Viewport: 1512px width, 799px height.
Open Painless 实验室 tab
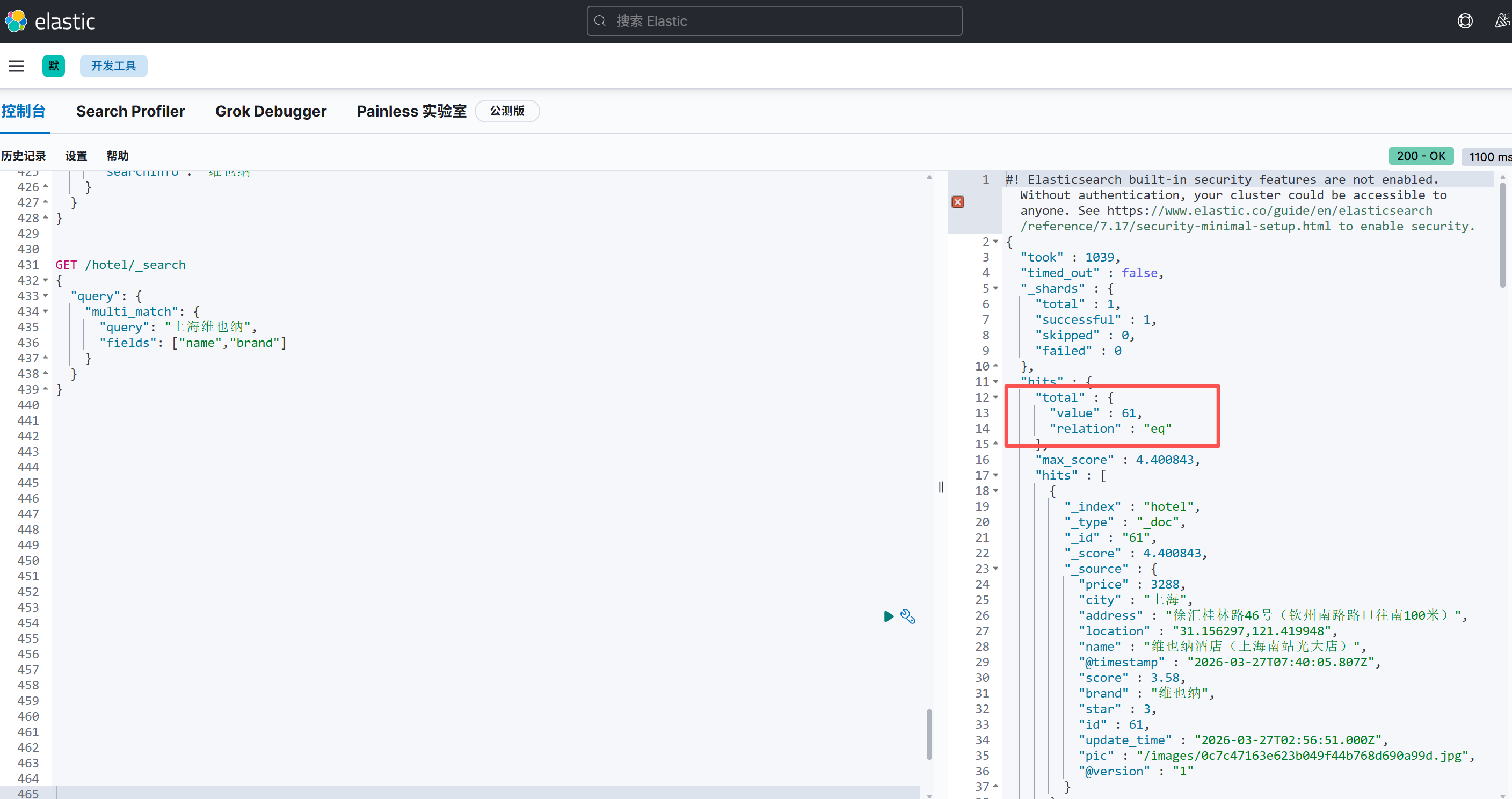411,112
